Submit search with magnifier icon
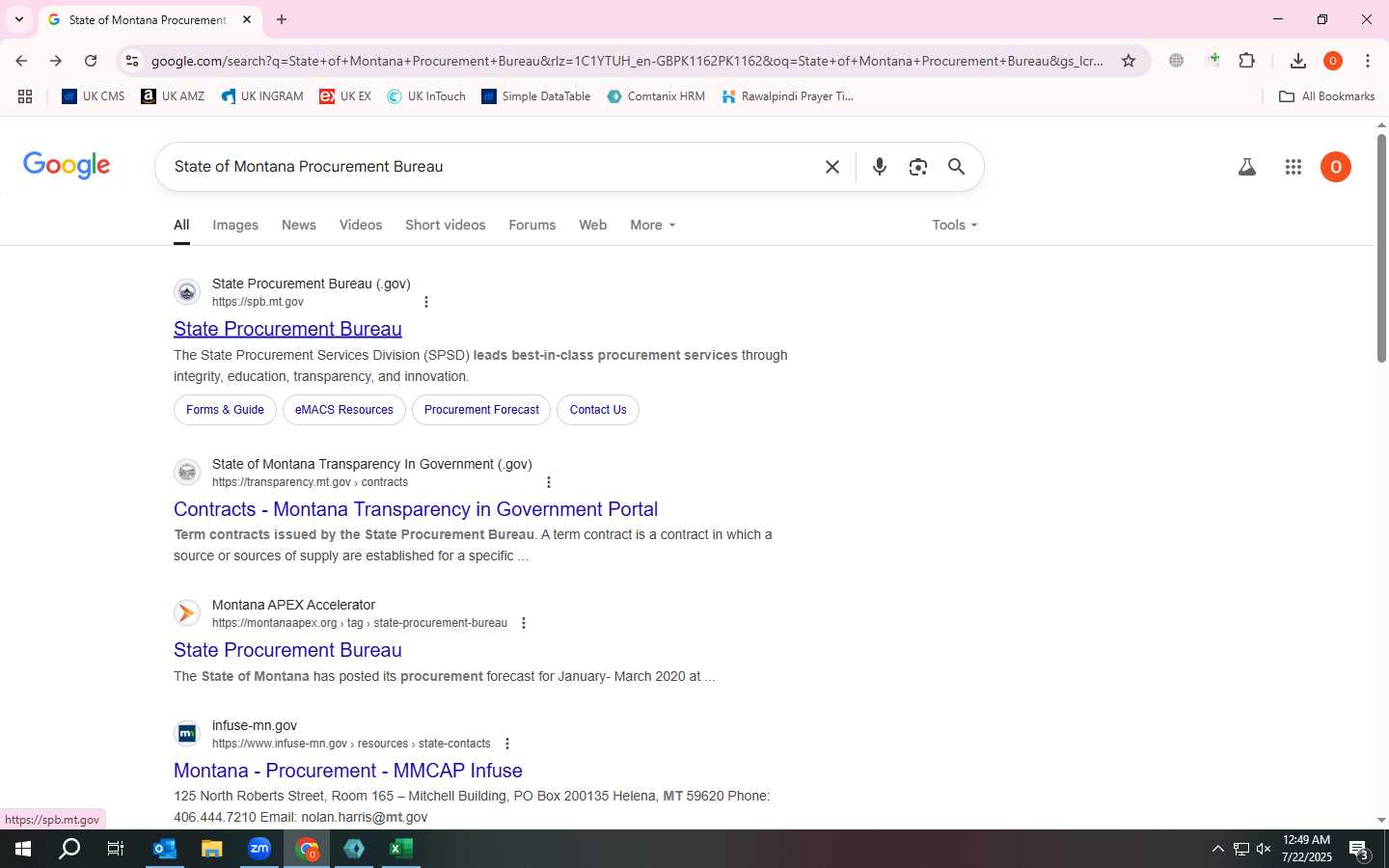This screenshot has width=1389, height=868. [x=957, y=167]
